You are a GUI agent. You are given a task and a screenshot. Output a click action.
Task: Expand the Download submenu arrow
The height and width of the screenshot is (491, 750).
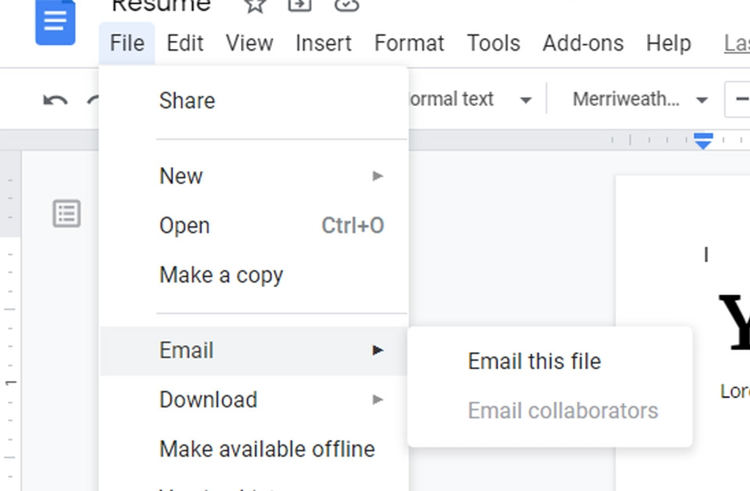[377, 400]
